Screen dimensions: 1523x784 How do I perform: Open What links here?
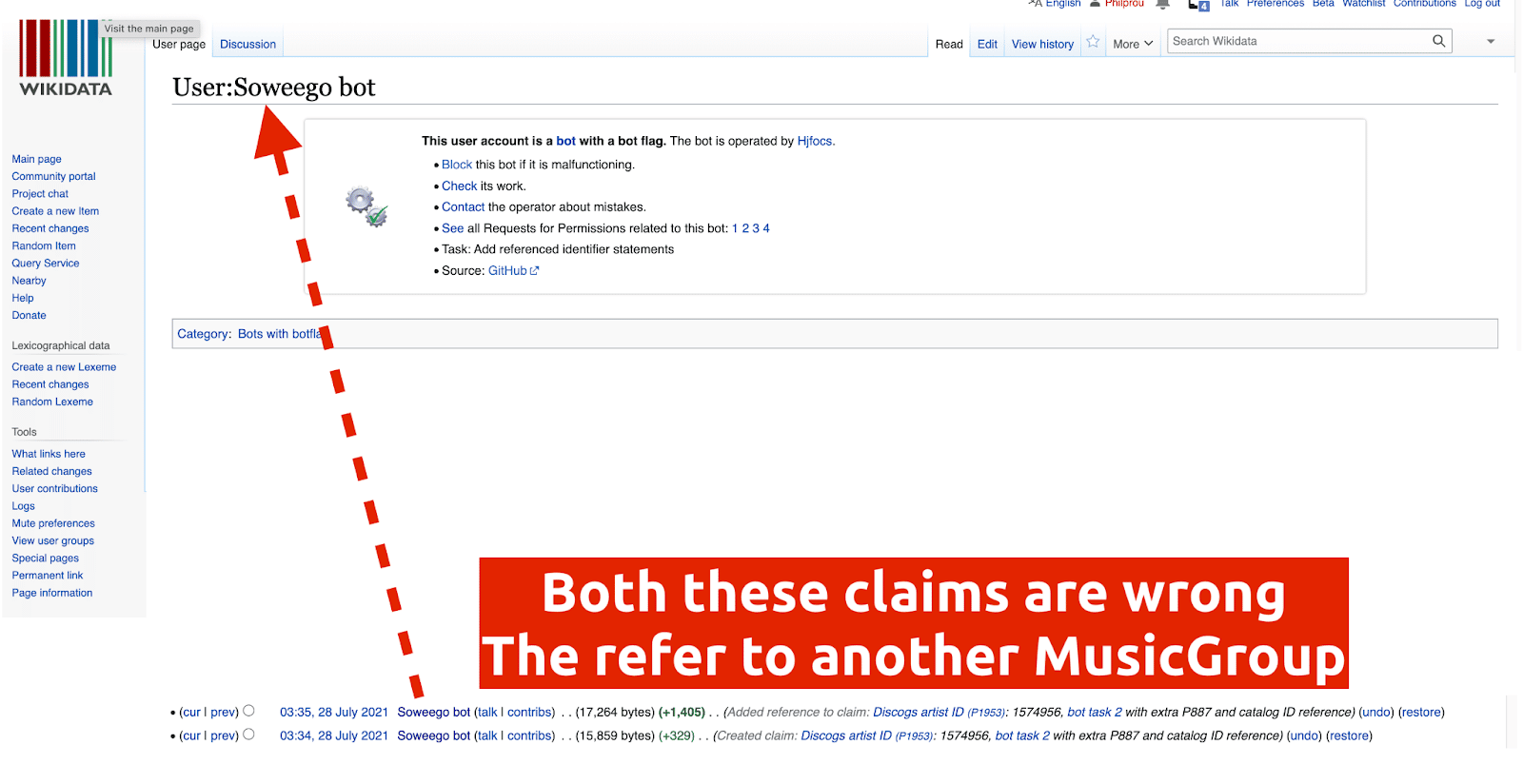tap(49, 454)
